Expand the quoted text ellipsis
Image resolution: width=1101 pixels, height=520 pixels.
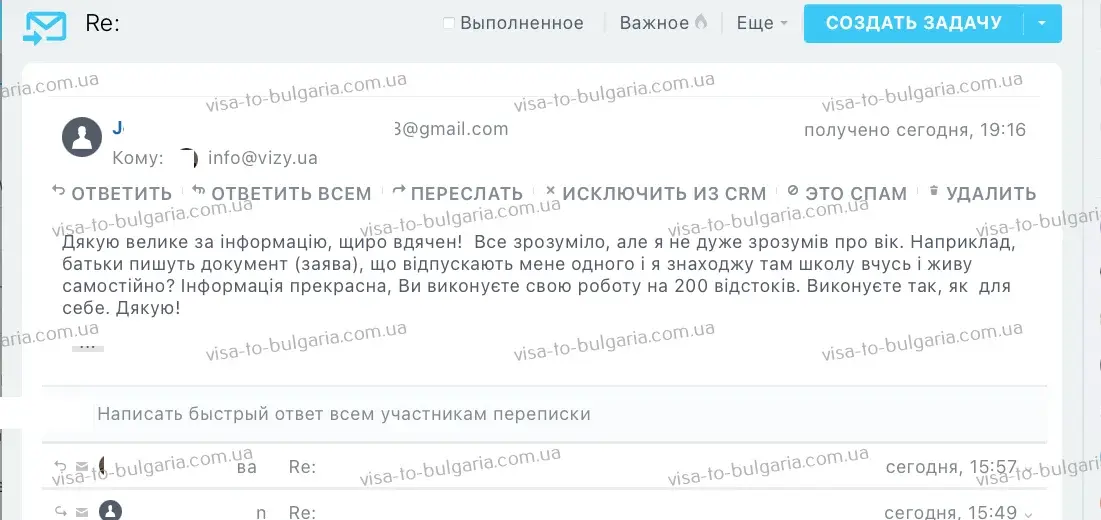point(87,346)
